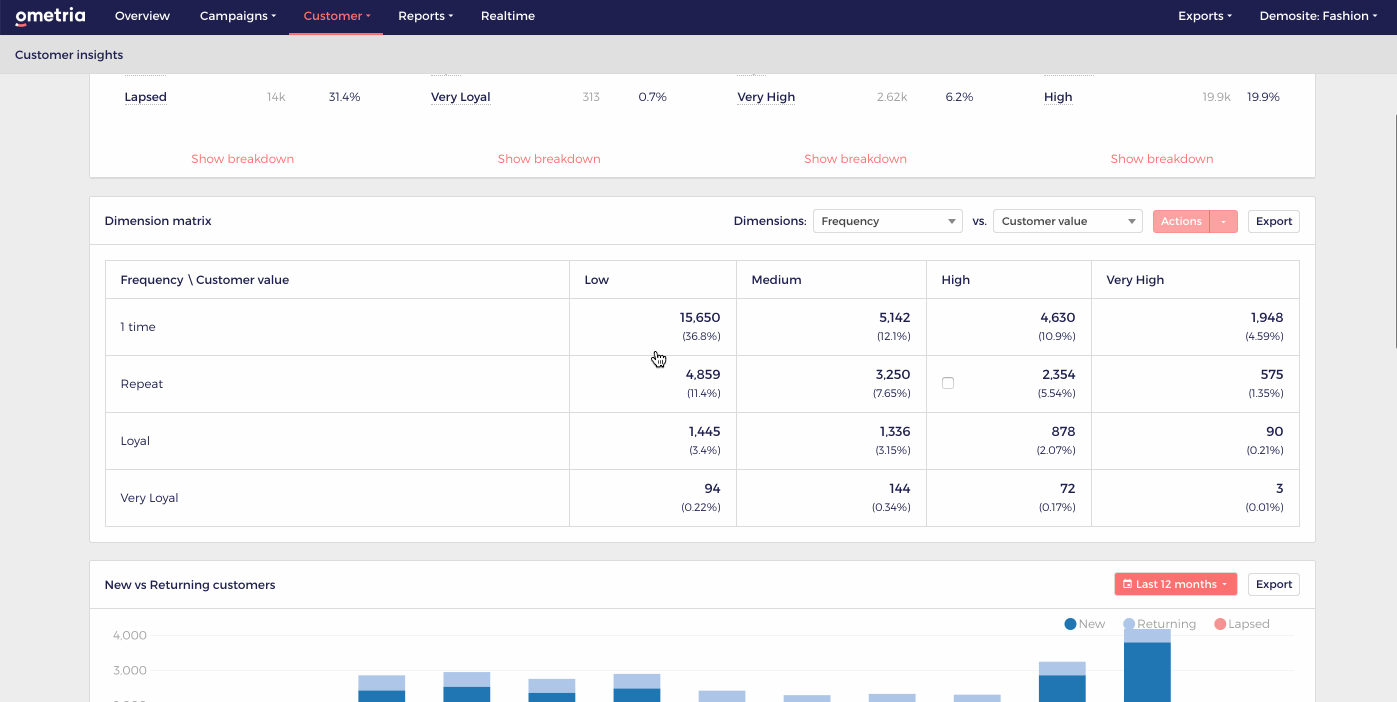
Task: Select the 5,142 cell for 1 time Medium
Action: [x=831, y=327]
